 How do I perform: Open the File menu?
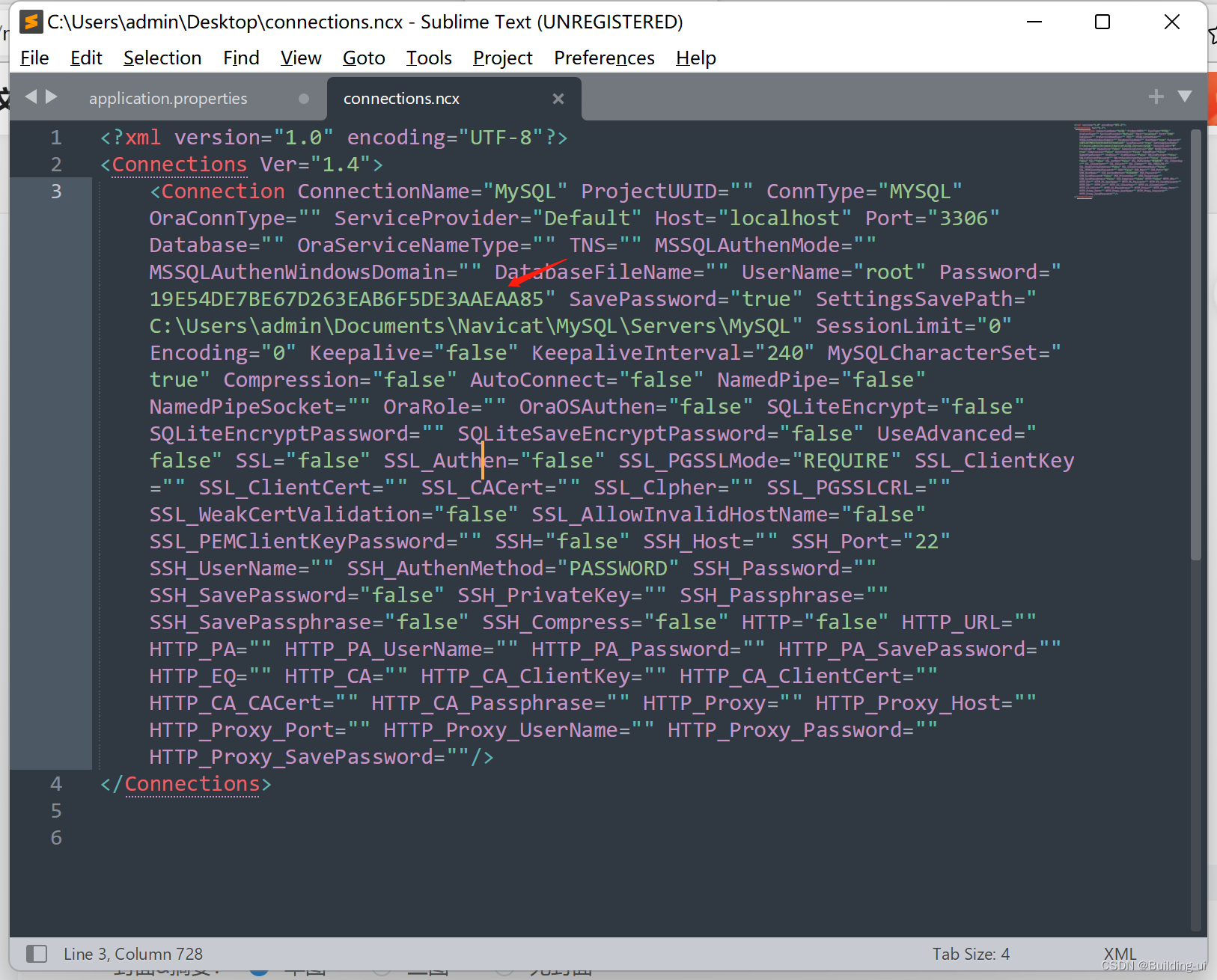tap(34, 58)
